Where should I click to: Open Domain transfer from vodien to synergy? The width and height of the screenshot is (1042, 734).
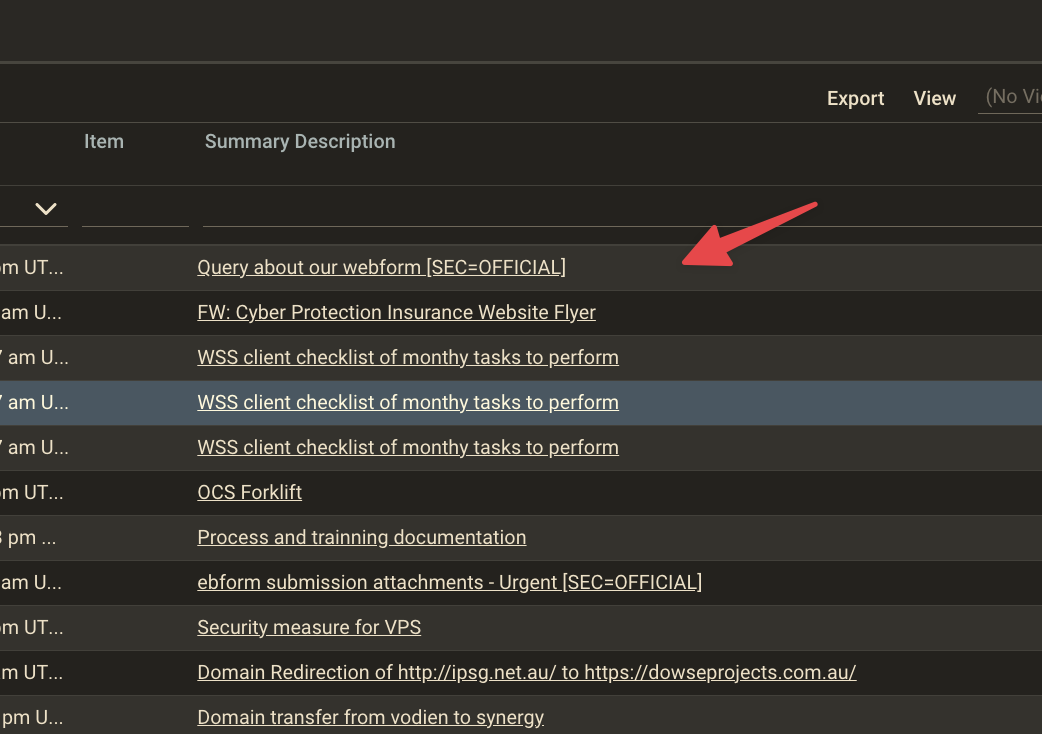(x=370, y=717)
